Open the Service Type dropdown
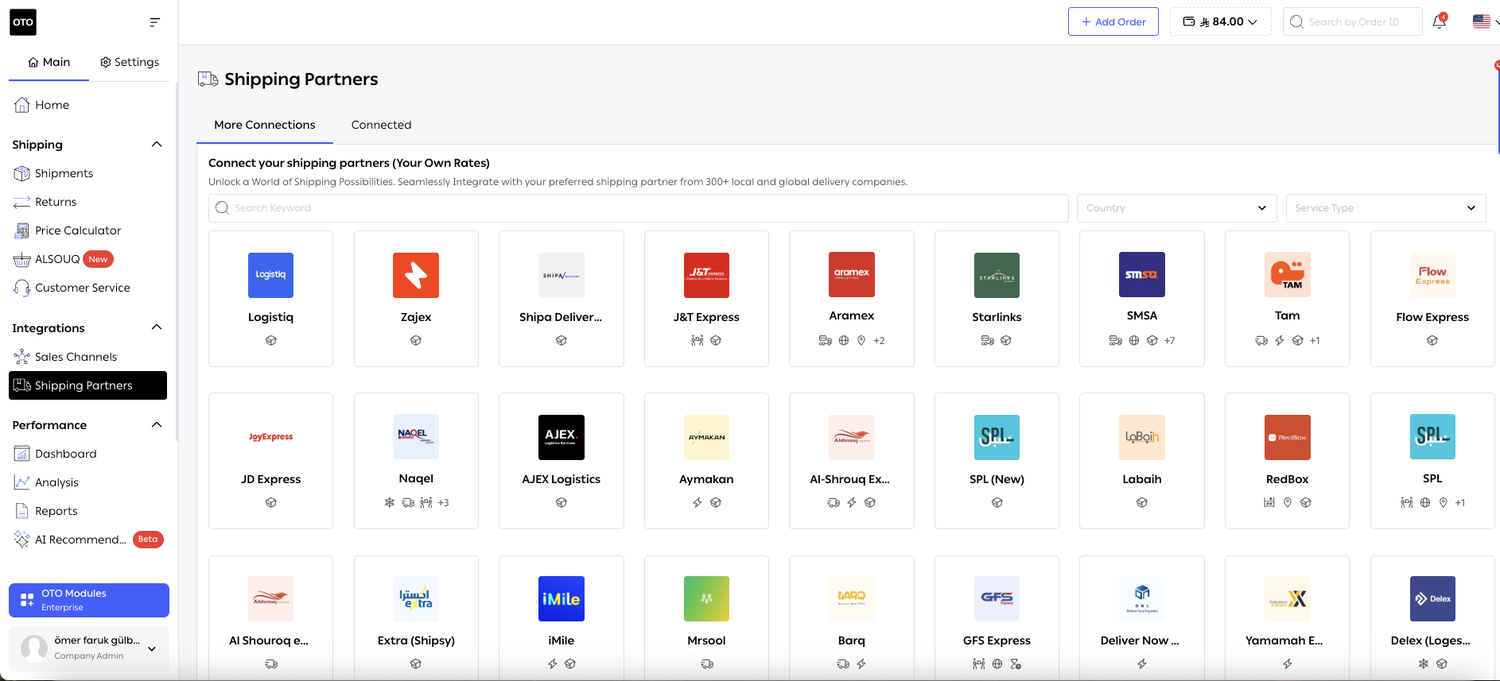This screenshot has width=1500, height=681. pyautogui.click(x=1386, y=208)
